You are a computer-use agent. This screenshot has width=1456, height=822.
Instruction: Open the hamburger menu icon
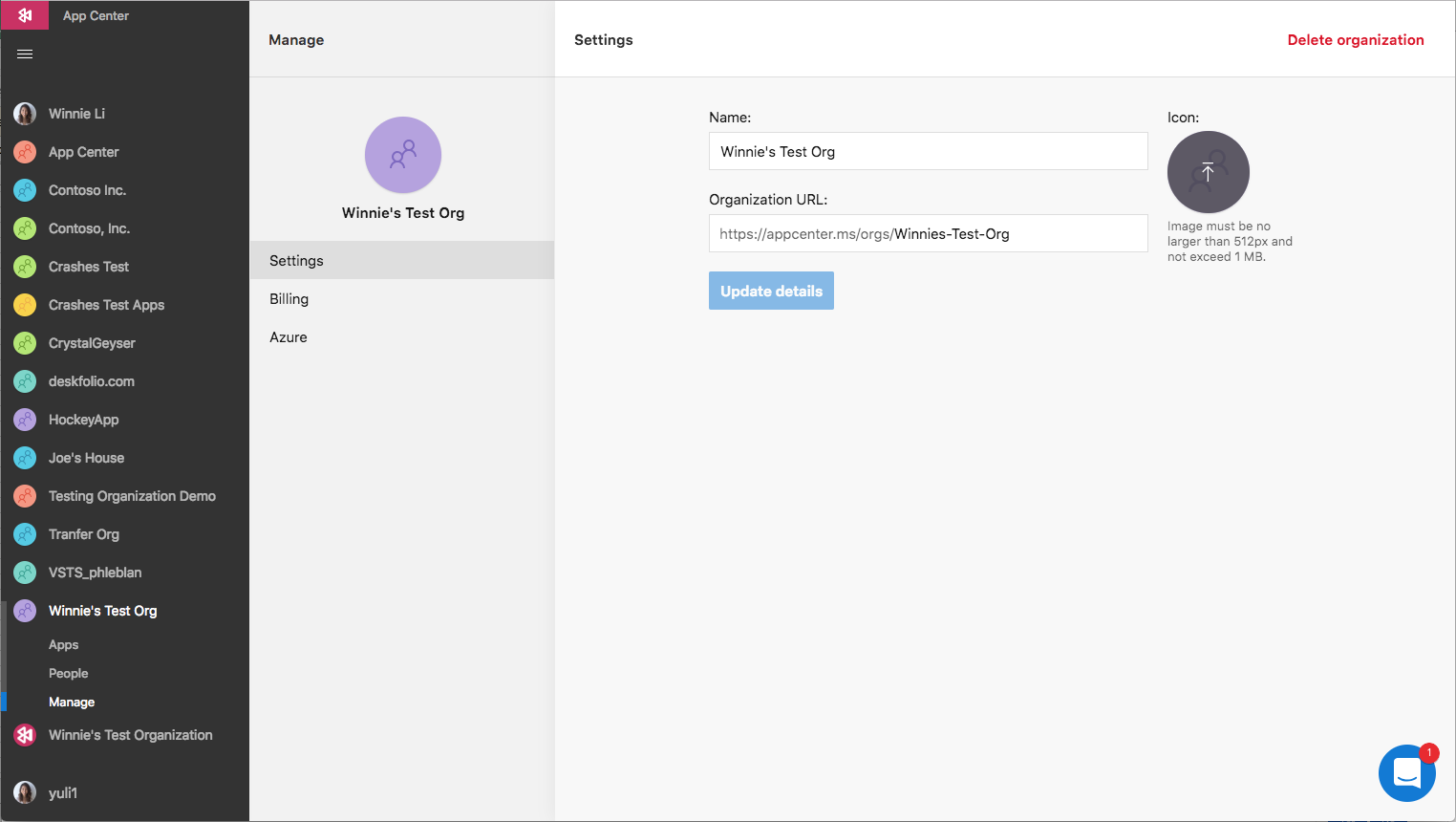point(24,54)
